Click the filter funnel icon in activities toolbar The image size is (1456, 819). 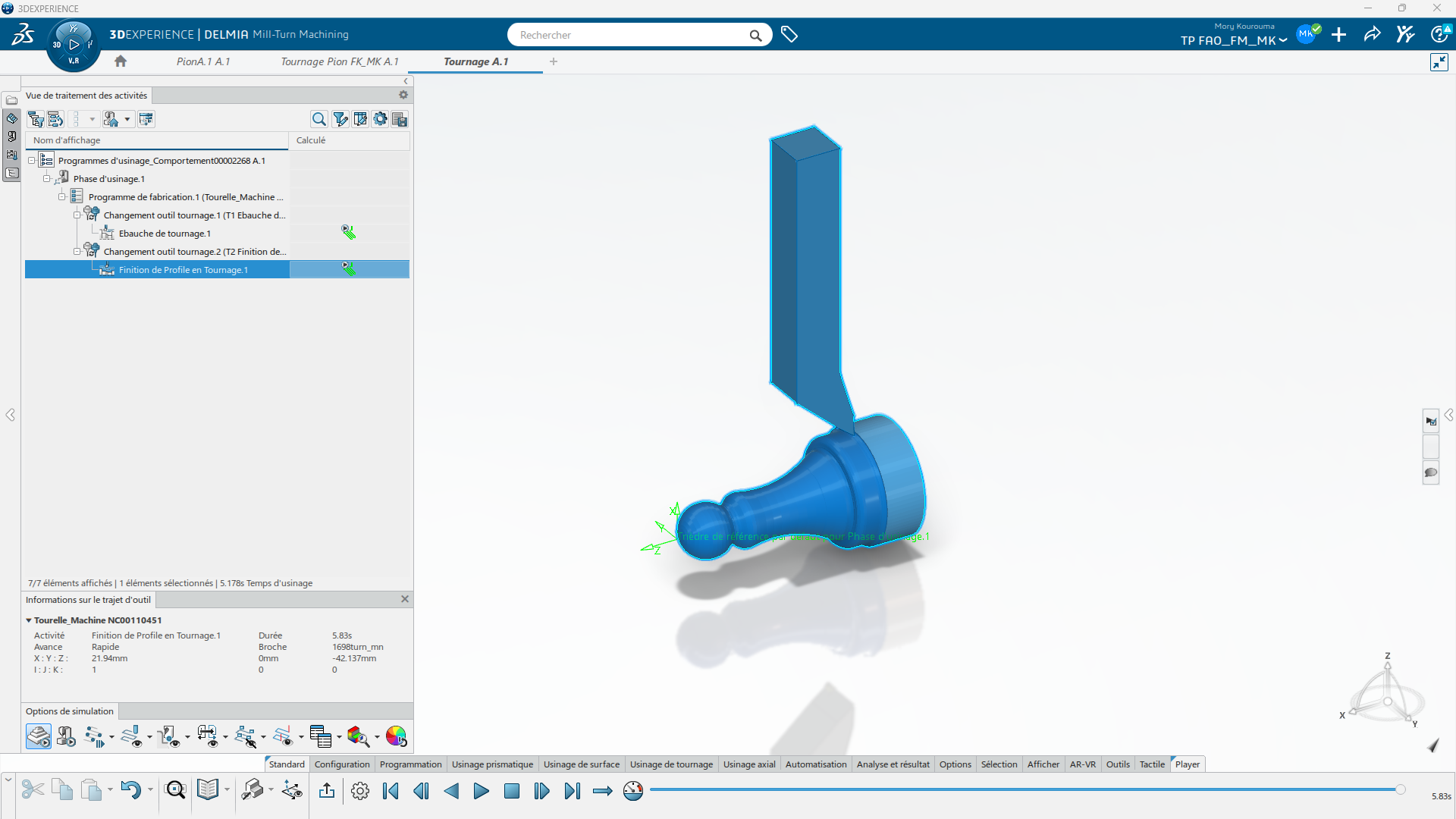(x=340, y=119)
